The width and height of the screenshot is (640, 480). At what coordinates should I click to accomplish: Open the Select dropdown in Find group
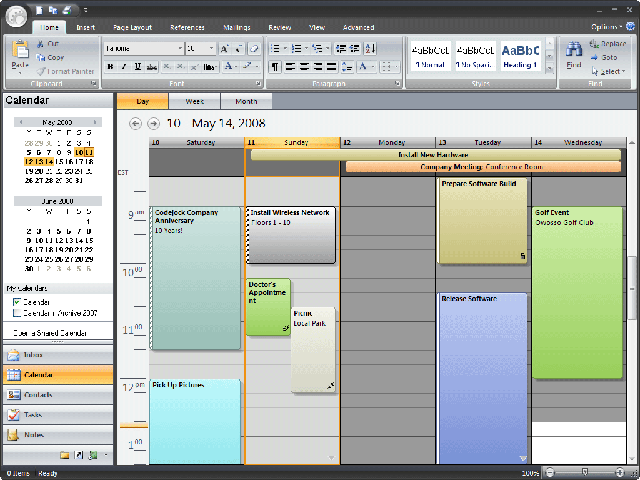tap(608, 71)
